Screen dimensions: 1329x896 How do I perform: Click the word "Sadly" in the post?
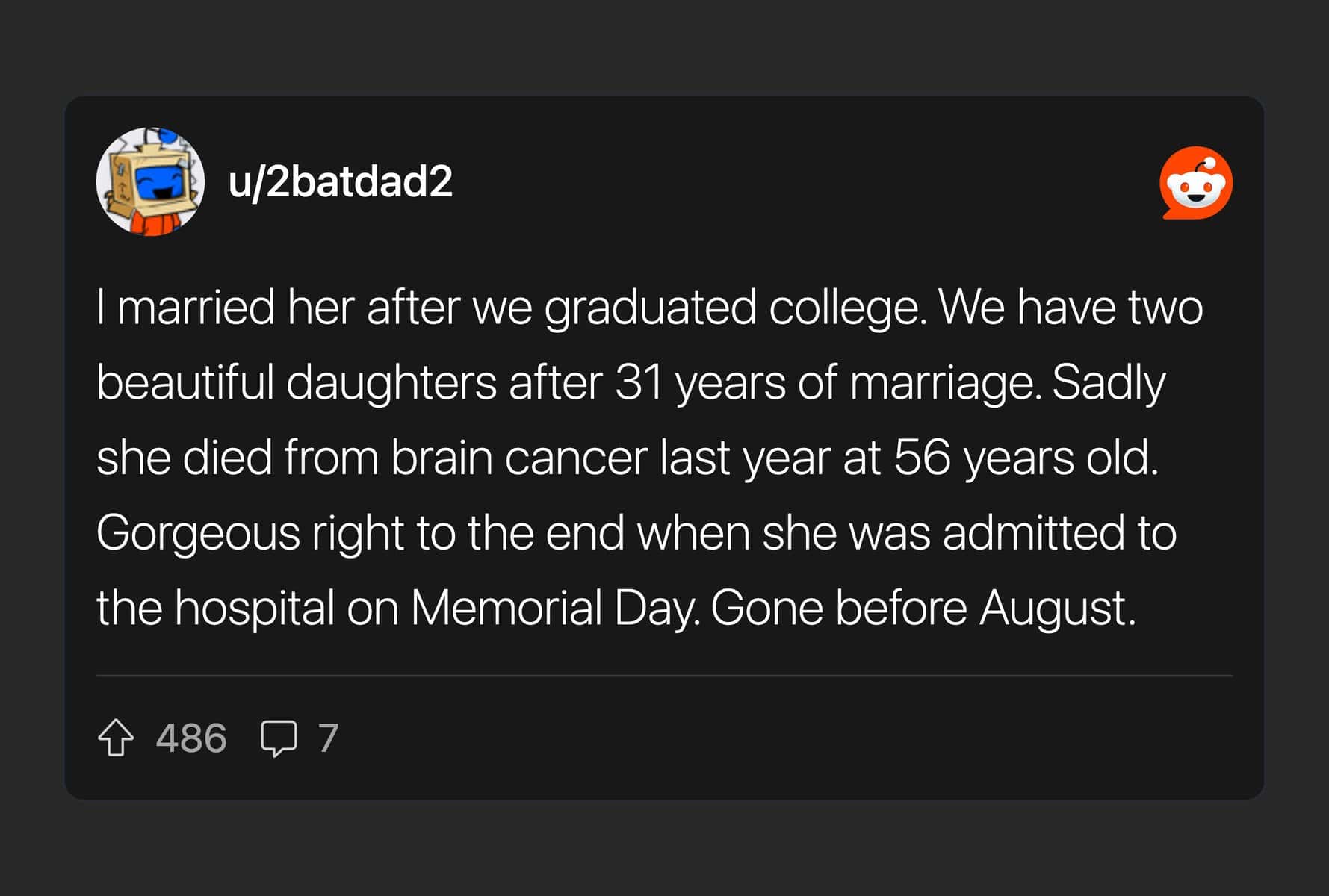pyautogui.click(x=1109, y=382)
